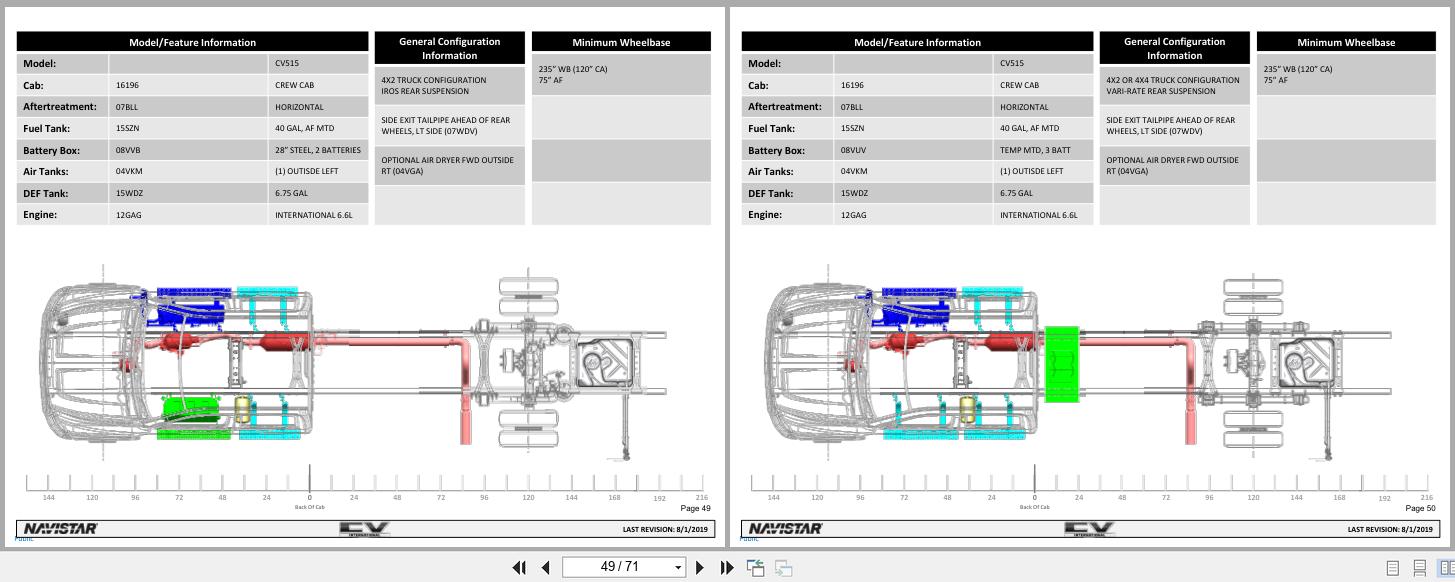Click the CV515 model value on page 49
The image size is (1455, 582).
pos(286,63)
